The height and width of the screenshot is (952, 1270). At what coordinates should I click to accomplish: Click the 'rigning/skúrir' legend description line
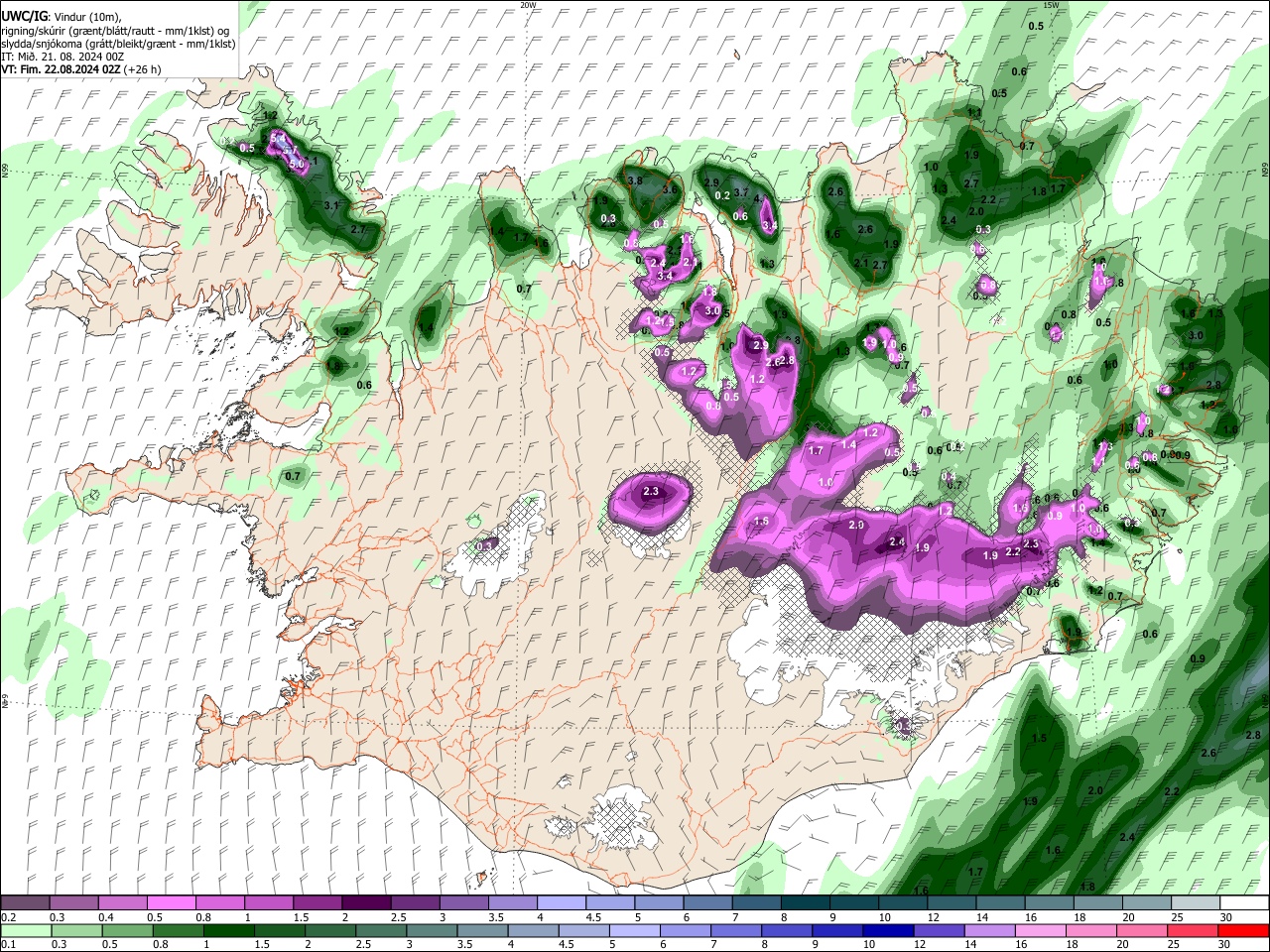115,31
